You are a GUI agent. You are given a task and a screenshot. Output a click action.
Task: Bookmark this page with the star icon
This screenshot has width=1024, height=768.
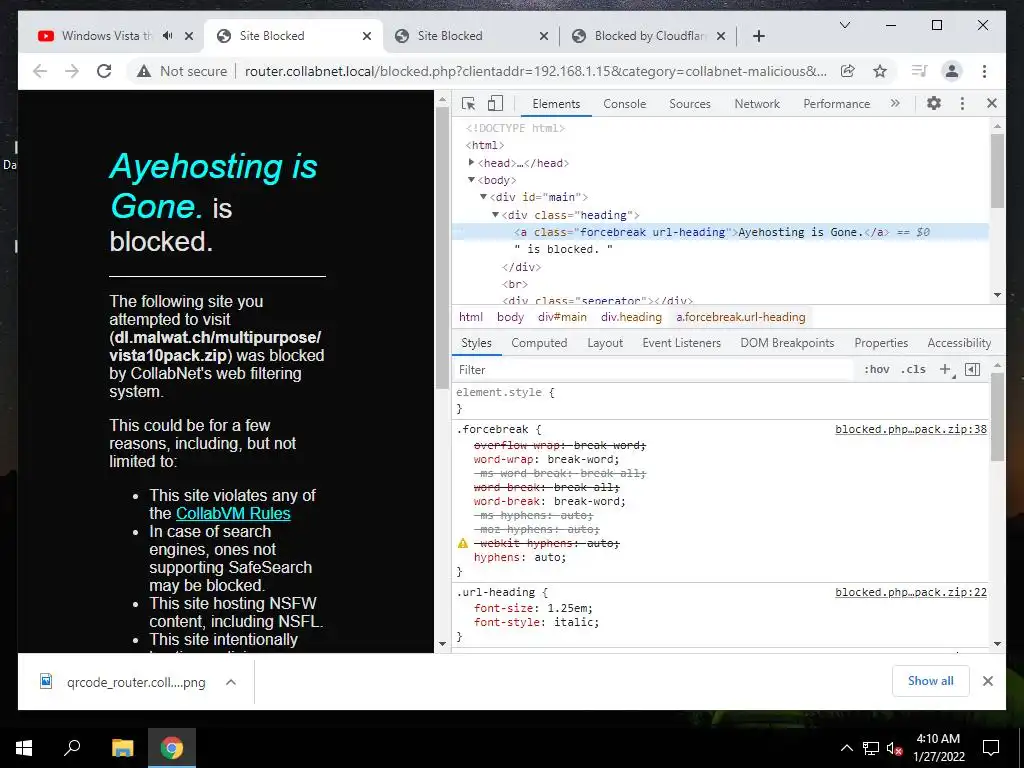point(880,71)
